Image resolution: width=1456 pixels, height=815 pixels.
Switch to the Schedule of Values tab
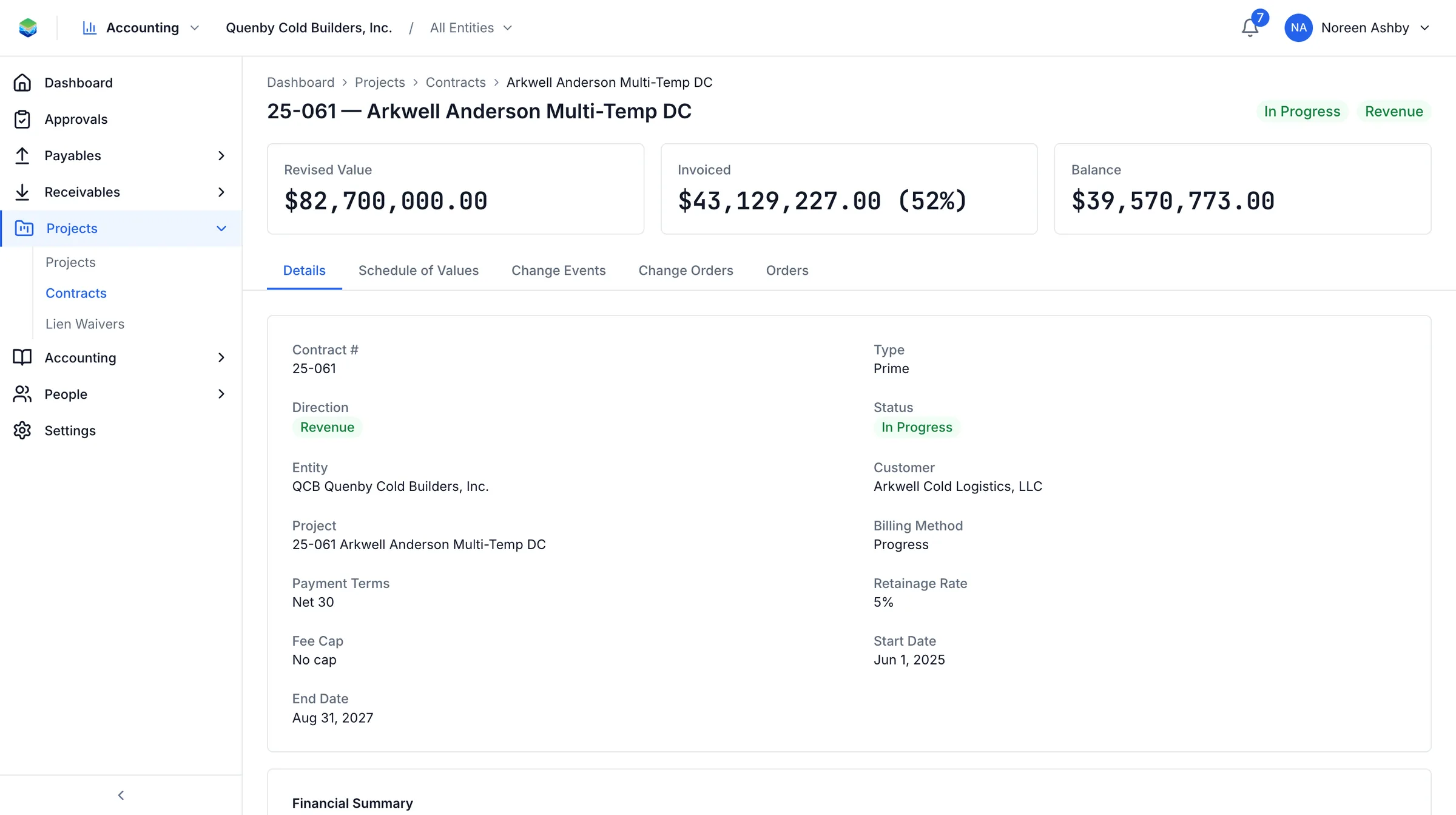click(419, 270)
